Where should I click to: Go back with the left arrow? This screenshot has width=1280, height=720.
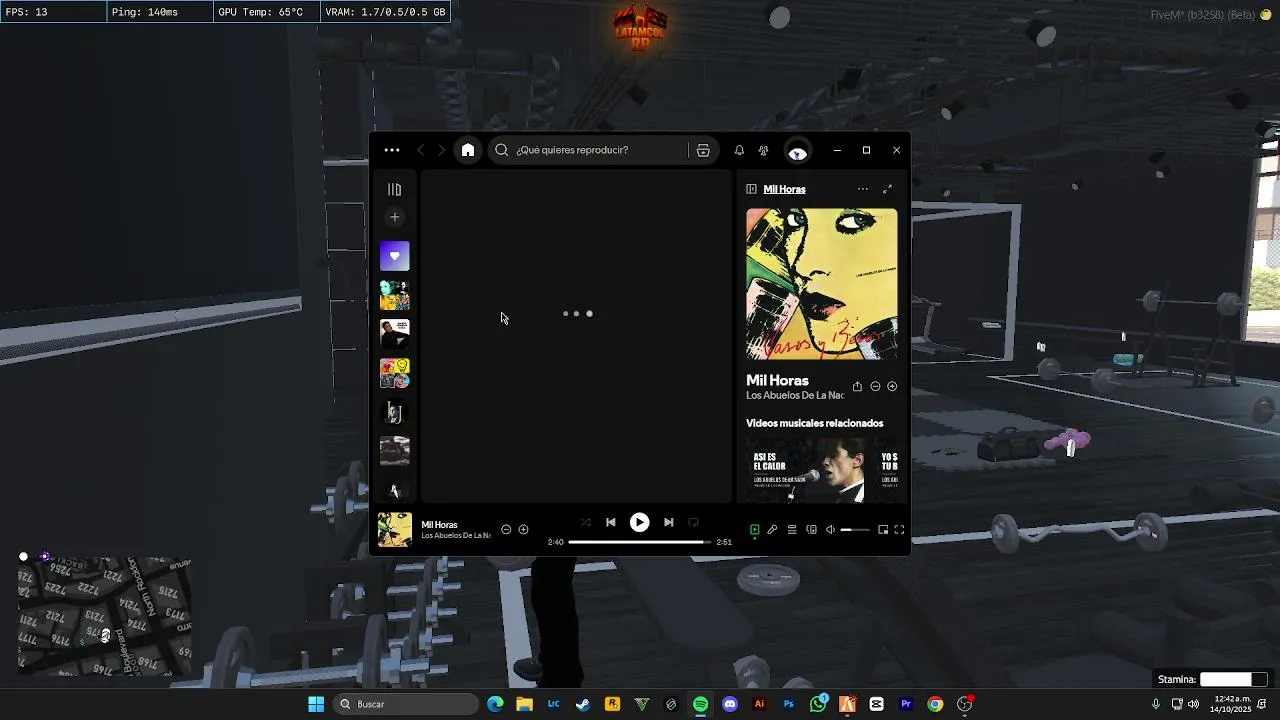tap(421, 150)
